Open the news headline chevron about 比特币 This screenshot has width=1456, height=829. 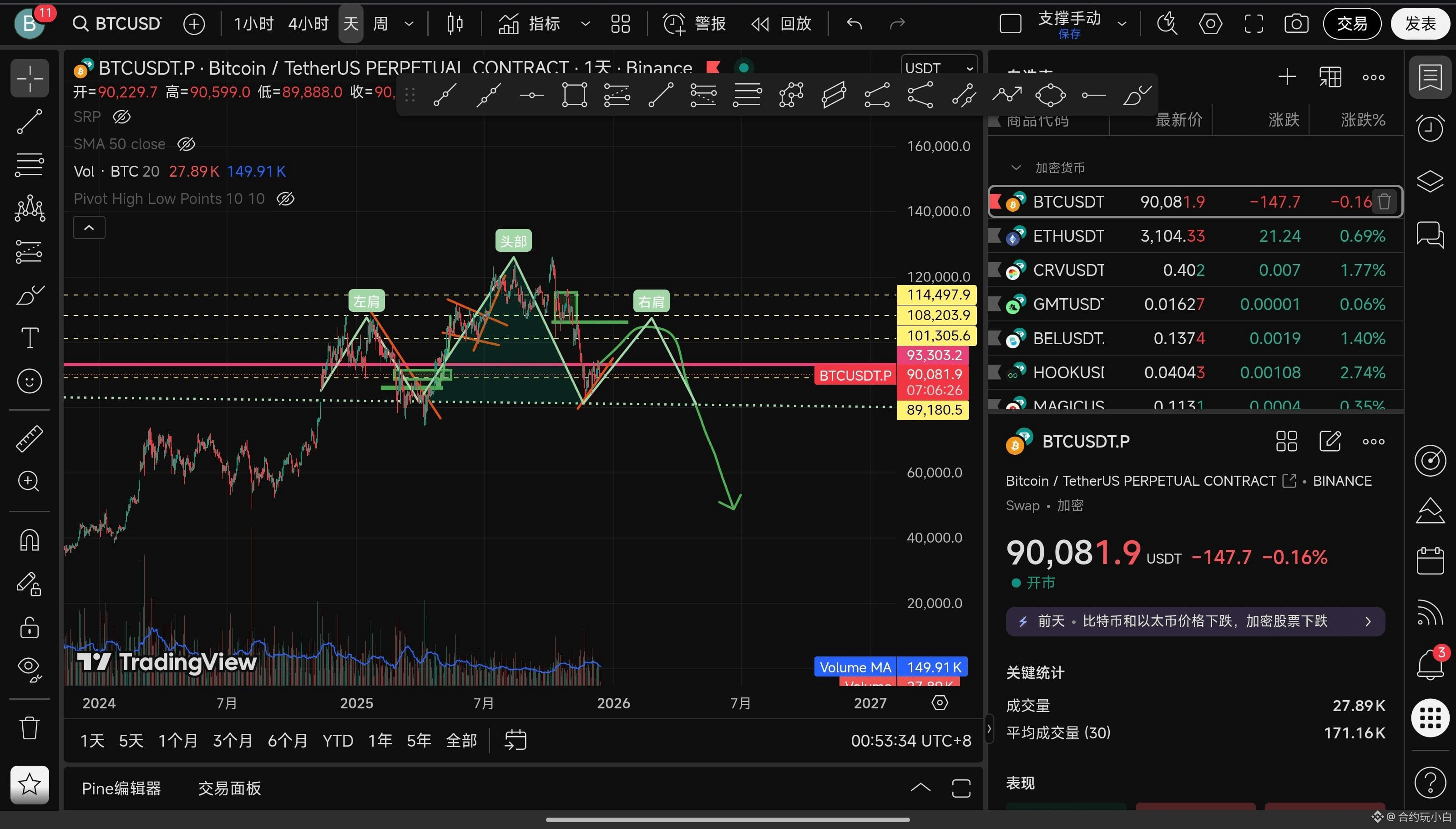pyautogui.click(x=1368, y=621)
